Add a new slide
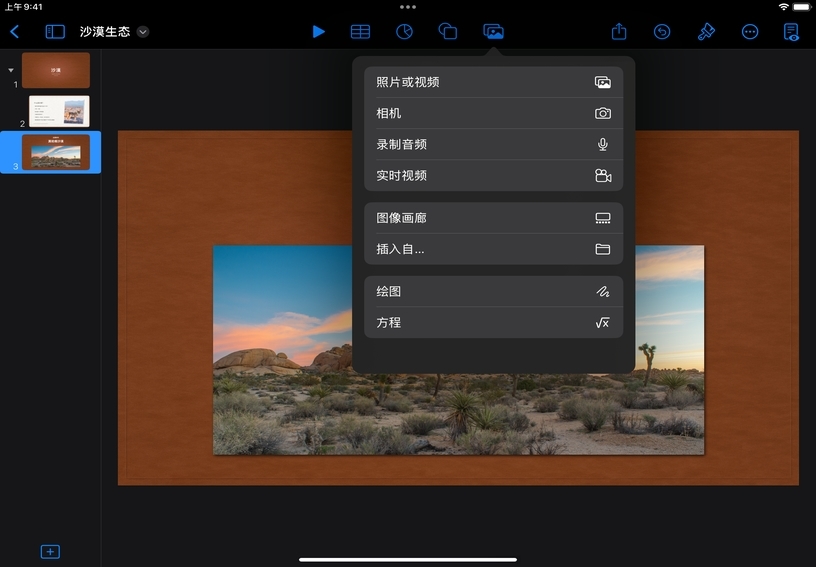Viewport: 816px width, 567px height. coord(50,552)
